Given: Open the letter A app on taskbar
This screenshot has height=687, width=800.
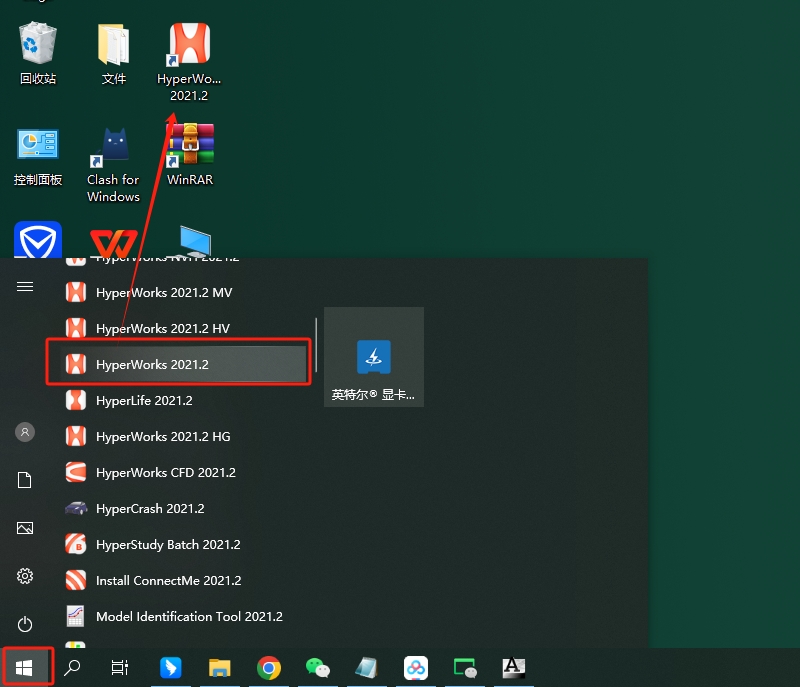Looking at the screenshot, I should click(x=513, y=667).
